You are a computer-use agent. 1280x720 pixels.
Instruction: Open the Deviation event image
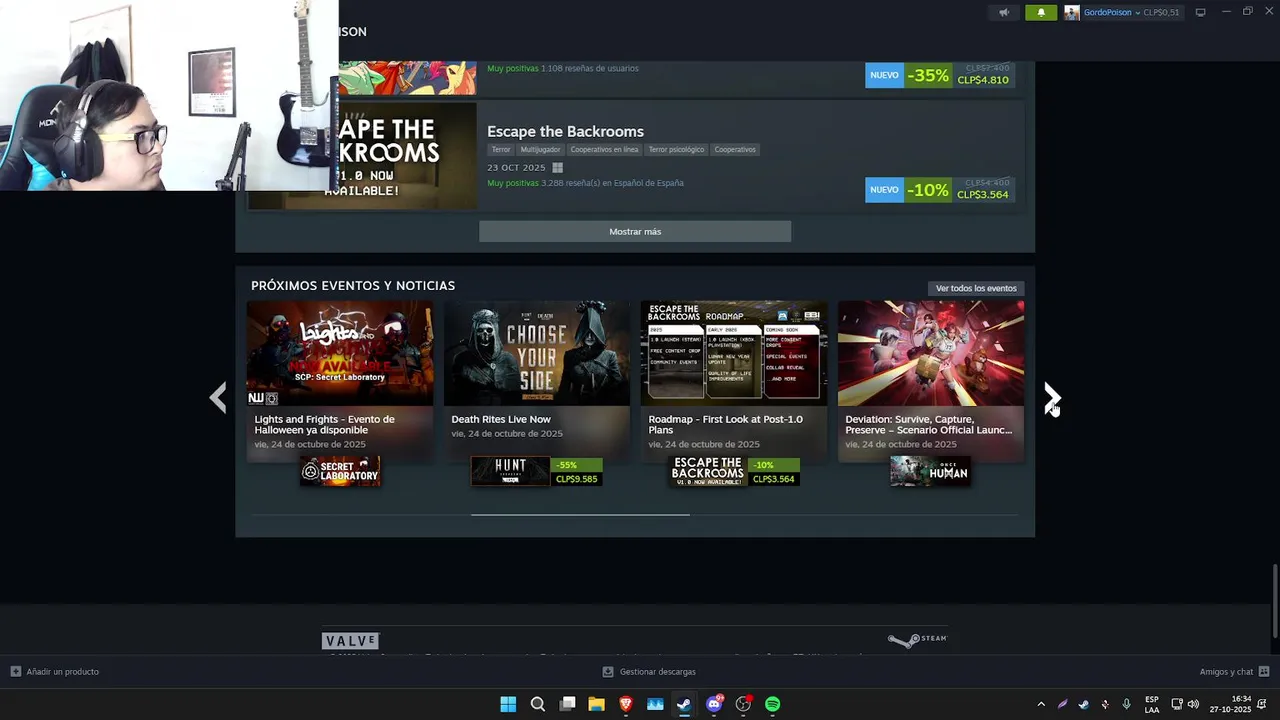point(931,353)
